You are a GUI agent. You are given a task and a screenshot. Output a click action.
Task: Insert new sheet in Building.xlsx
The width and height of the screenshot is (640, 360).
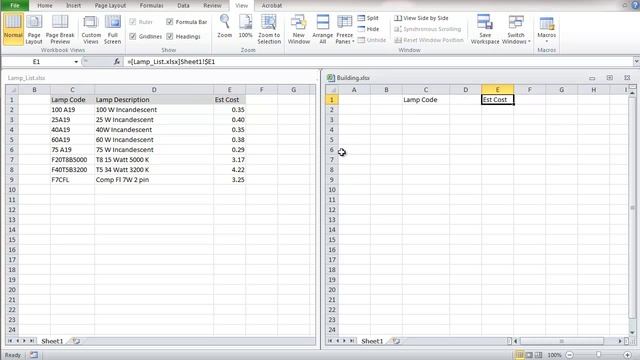pyautogui.click(x=396, y=341)
